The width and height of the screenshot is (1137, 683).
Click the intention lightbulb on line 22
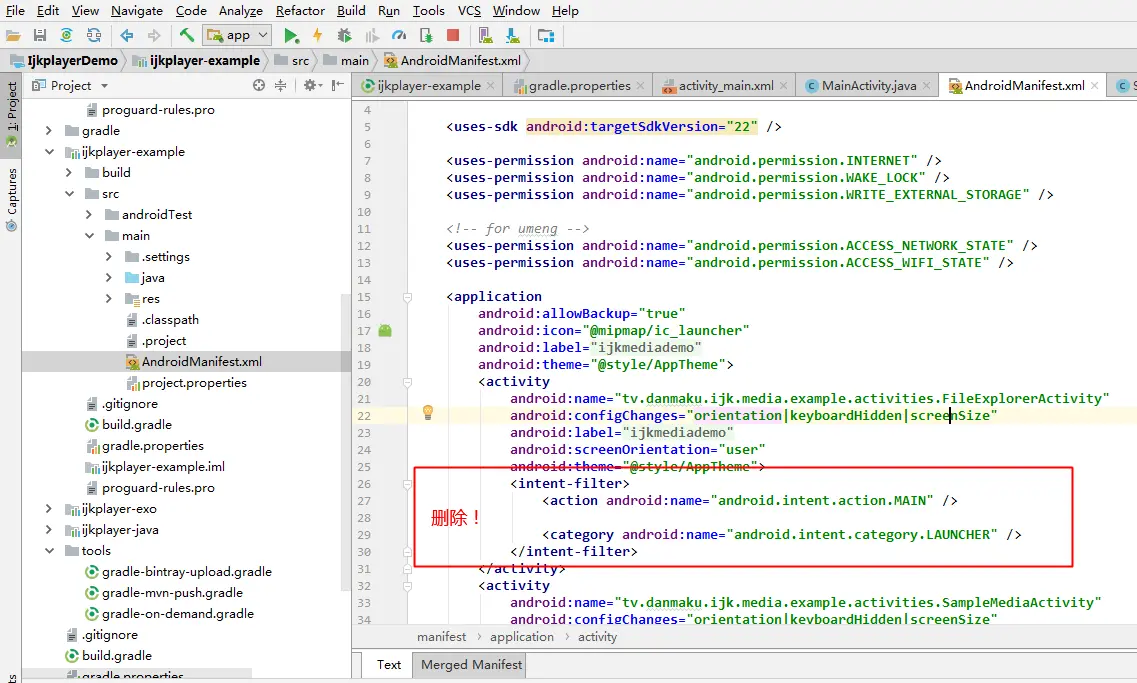pyautogui.click(x=427, y=412)
